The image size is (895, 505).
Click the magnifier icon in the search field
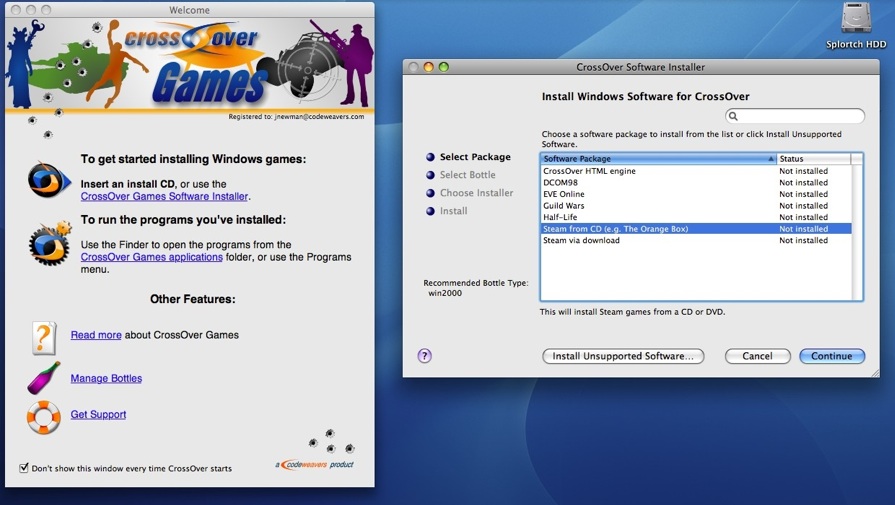coord(733,116)
